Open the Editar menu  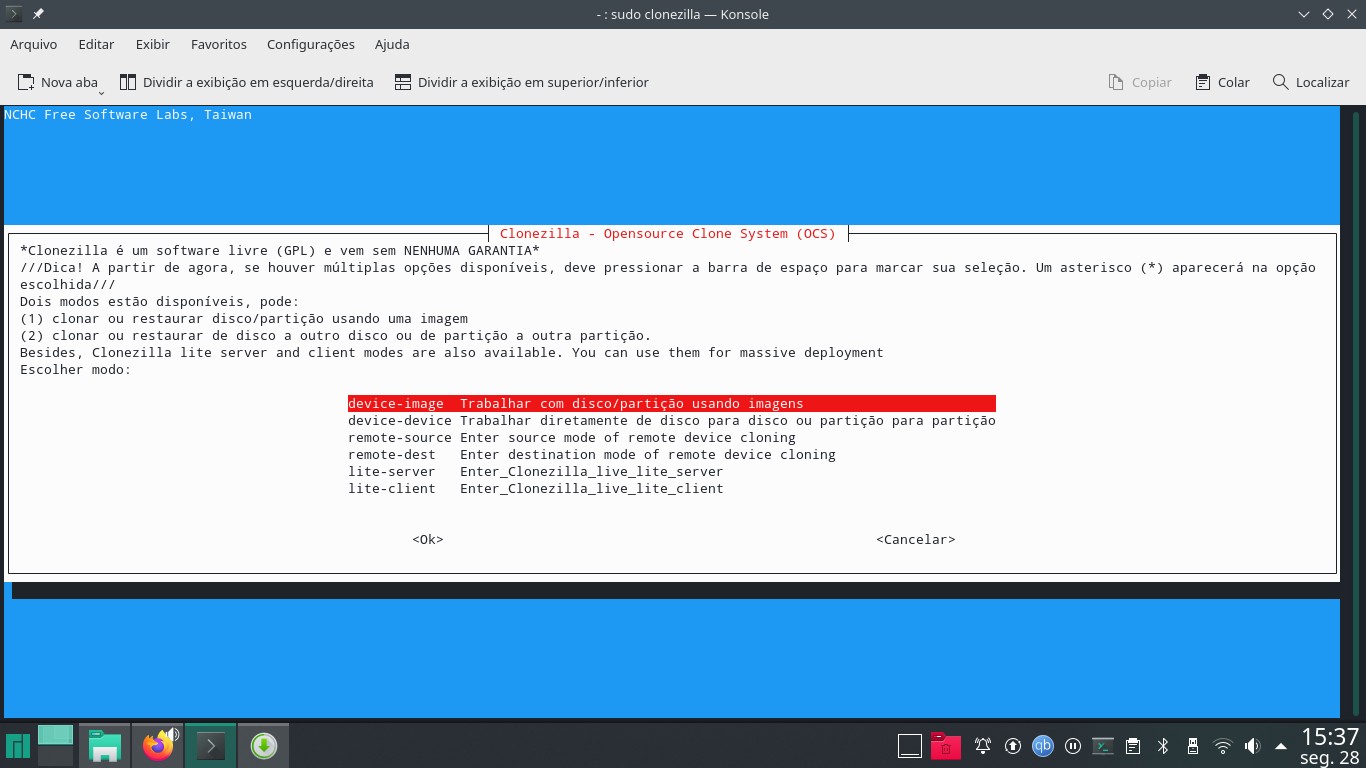[96, 44]
